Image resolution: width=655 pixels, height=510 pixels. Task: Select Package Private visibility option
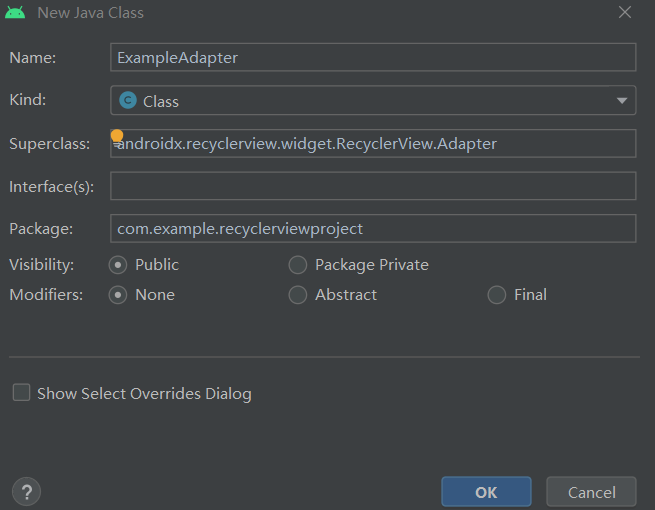pos(298,265)
